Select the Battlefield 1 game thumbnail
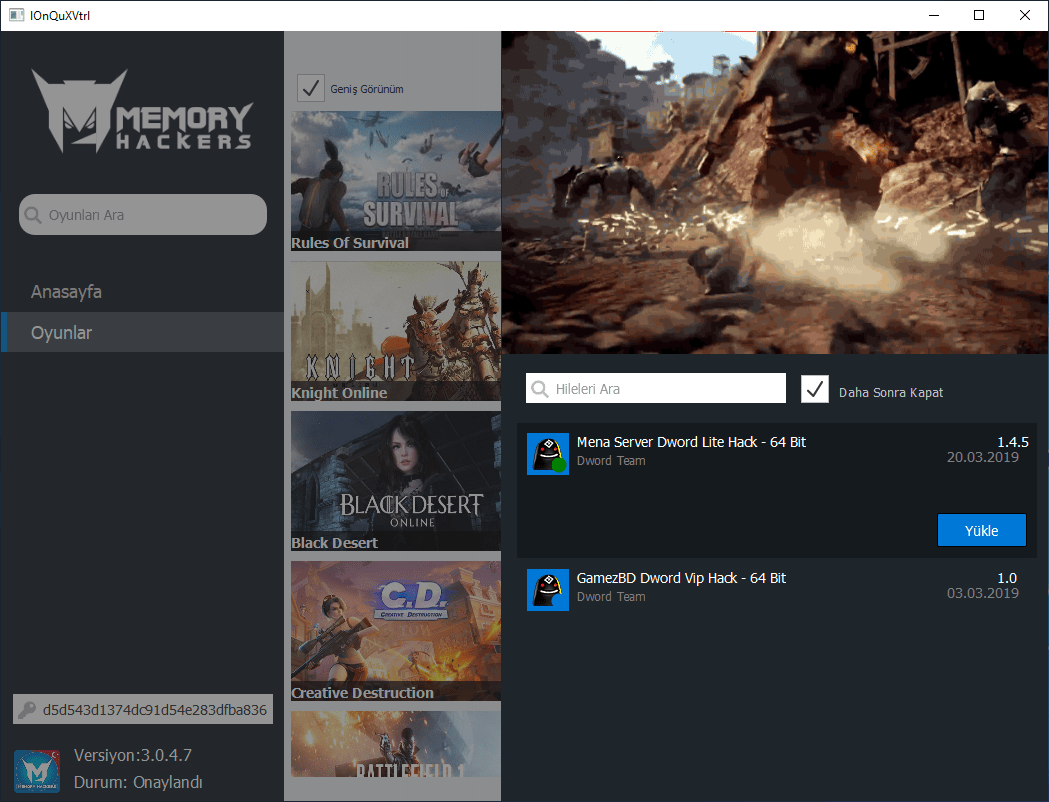Image resolution: width=1049 pixels, height=802 pixels. (396, 744)
